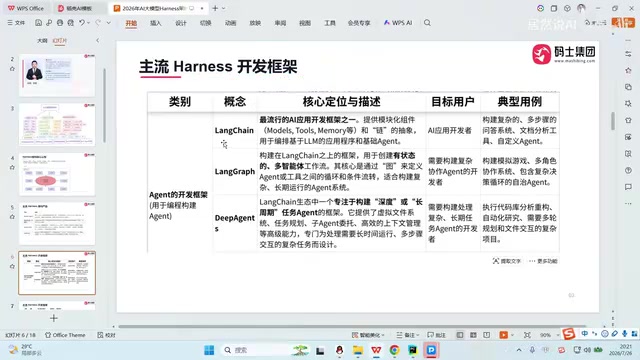640x360 pixels.
Task: Expand the quick access toolbar dropdown
Action: (x=109, y=23)
